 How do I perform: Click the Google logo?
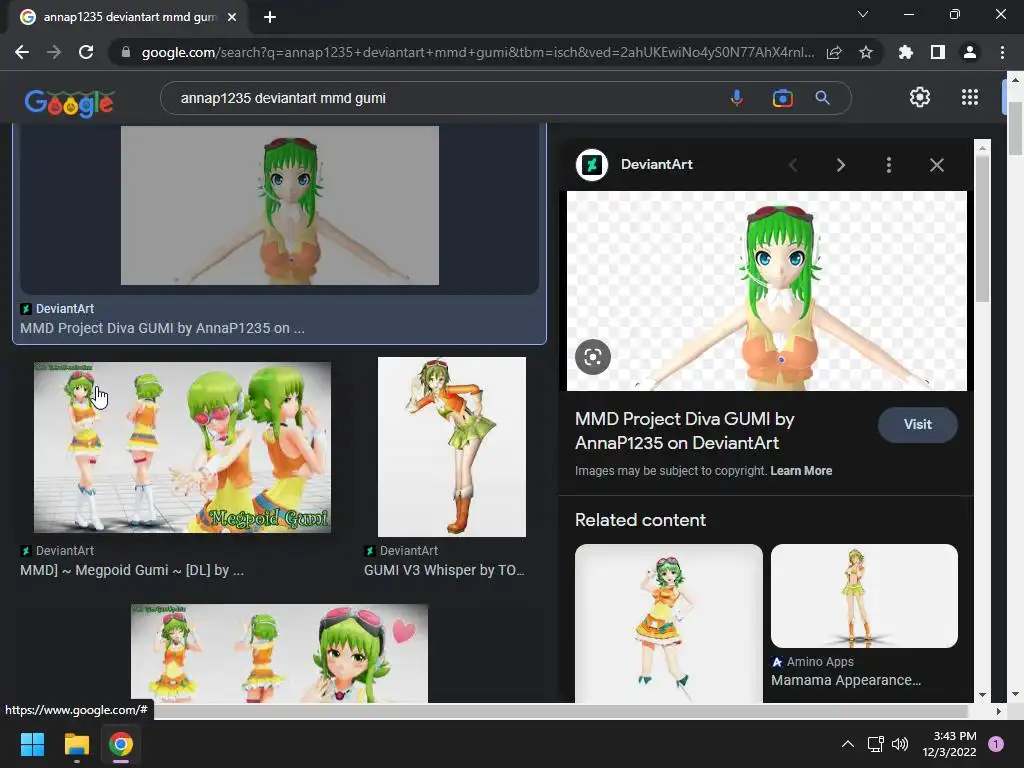[69, 103]
